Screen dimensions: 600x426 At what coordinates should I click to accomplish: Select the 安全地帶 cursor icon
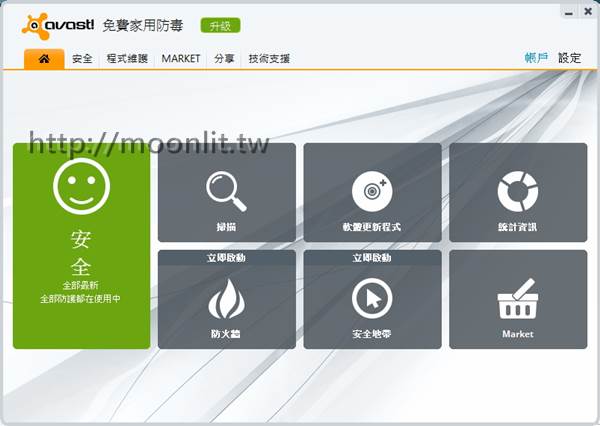(x=372, y=299)
